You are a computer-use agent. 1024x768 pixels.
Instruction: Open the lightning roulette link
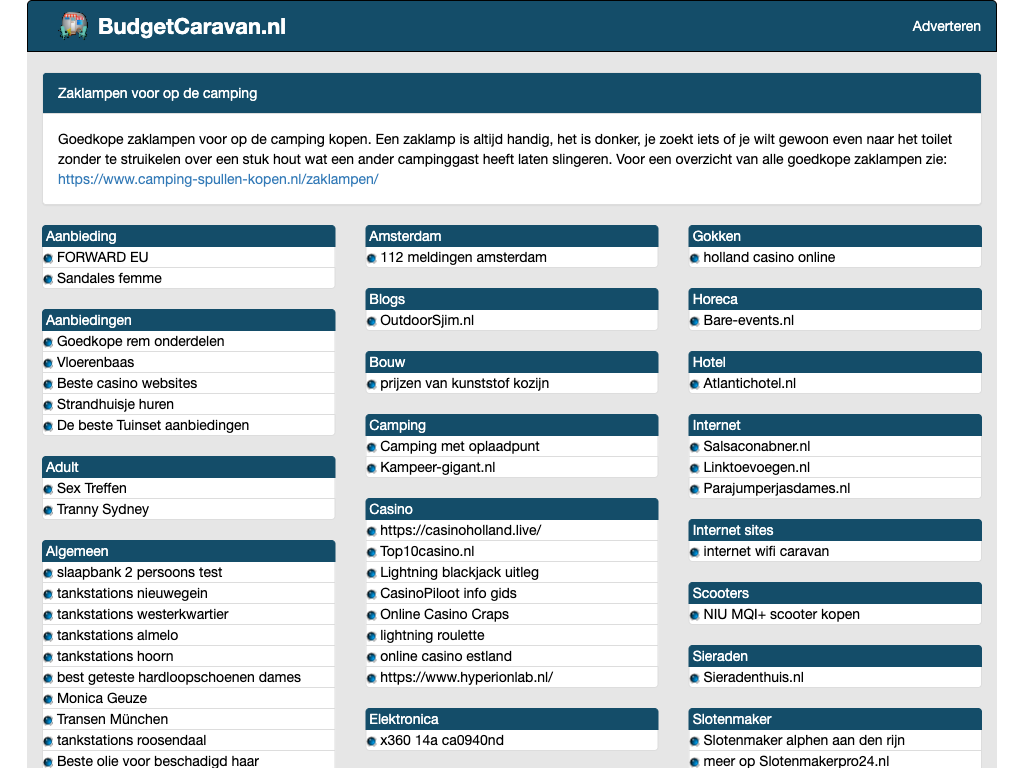click(432, 635)
